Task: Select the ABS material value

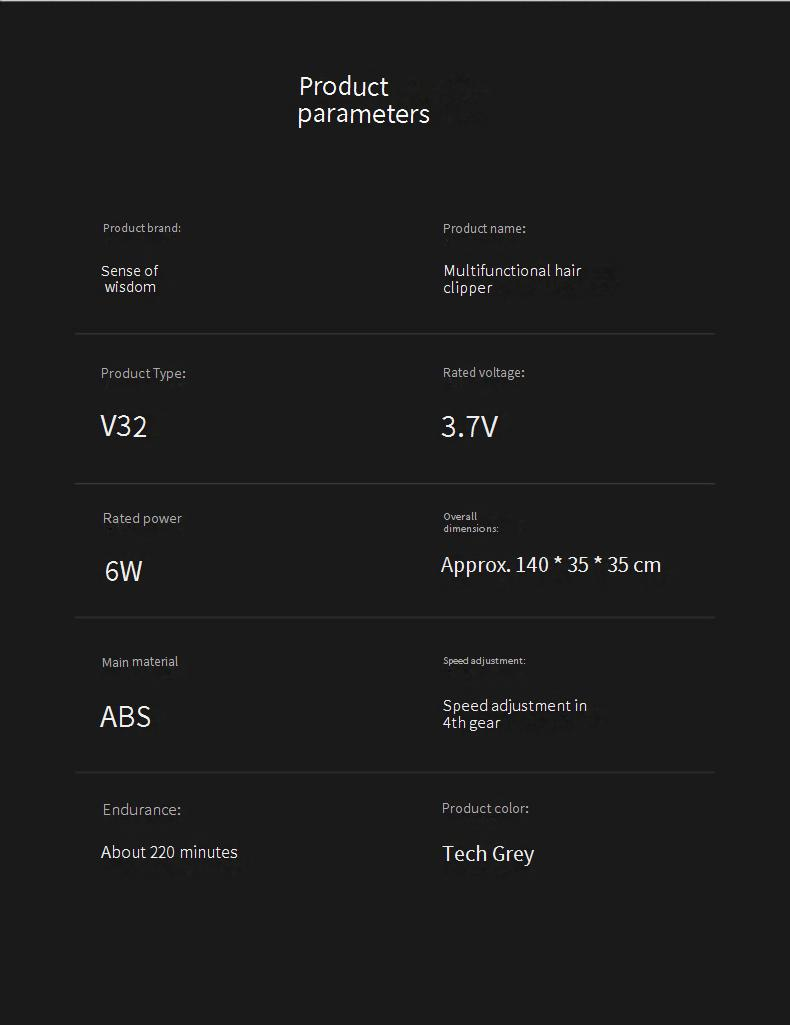Action: 126,717
